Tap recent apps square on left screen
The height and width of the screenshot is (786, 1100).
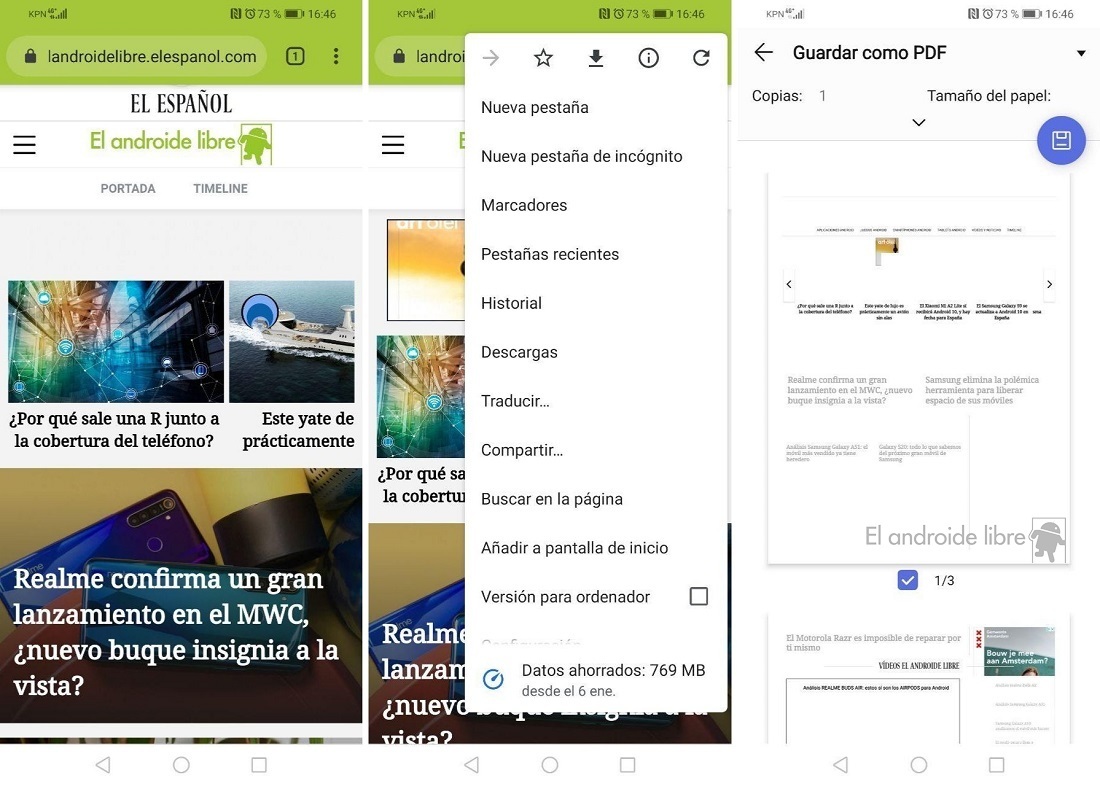click(x=259, y=764)
